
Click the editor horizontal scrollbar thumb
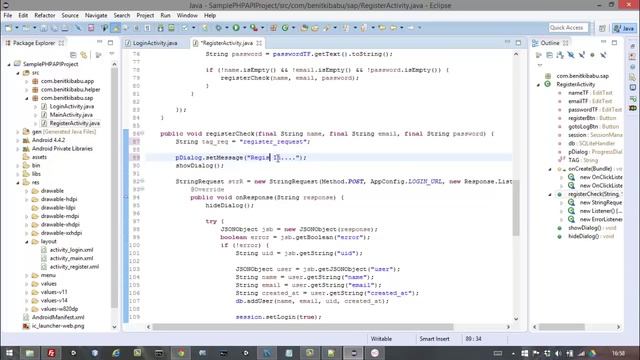coord(302,327)
